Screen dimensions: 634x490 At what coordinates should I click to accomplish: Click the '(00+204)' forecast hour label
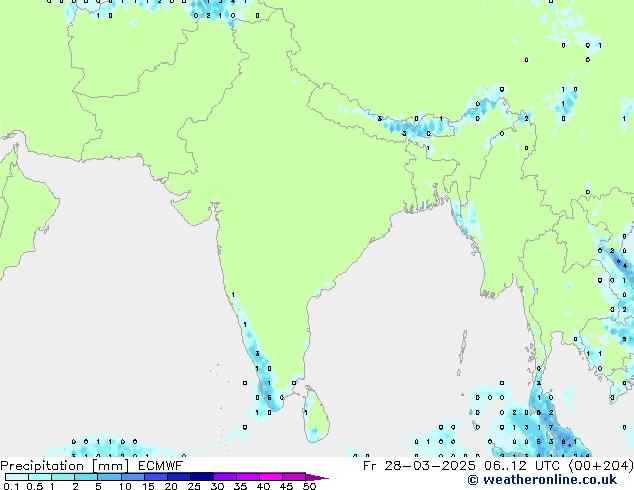coord(601,466)
